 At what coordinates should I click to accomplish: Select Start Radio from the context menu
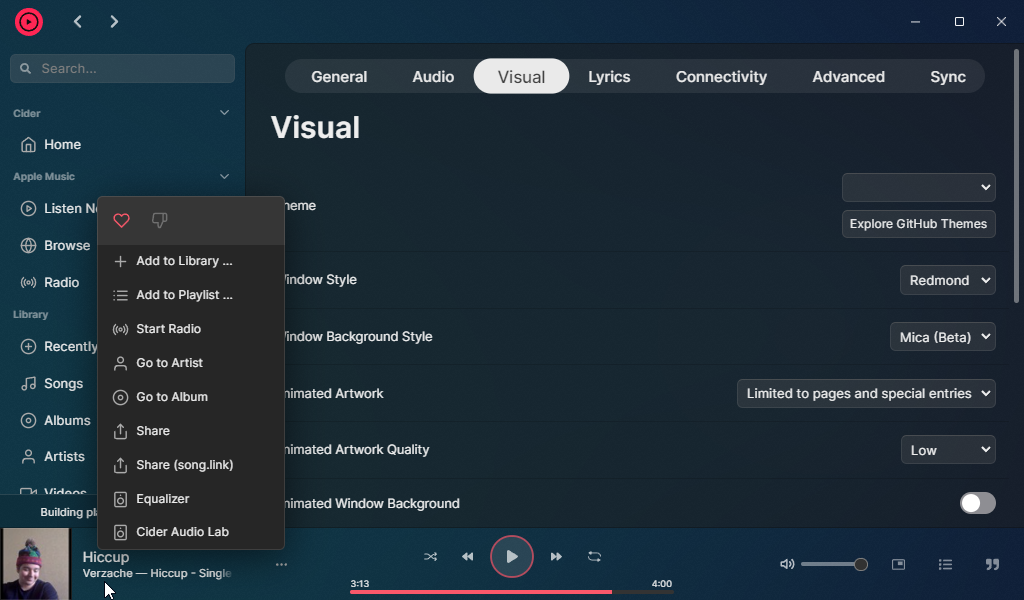168,328
